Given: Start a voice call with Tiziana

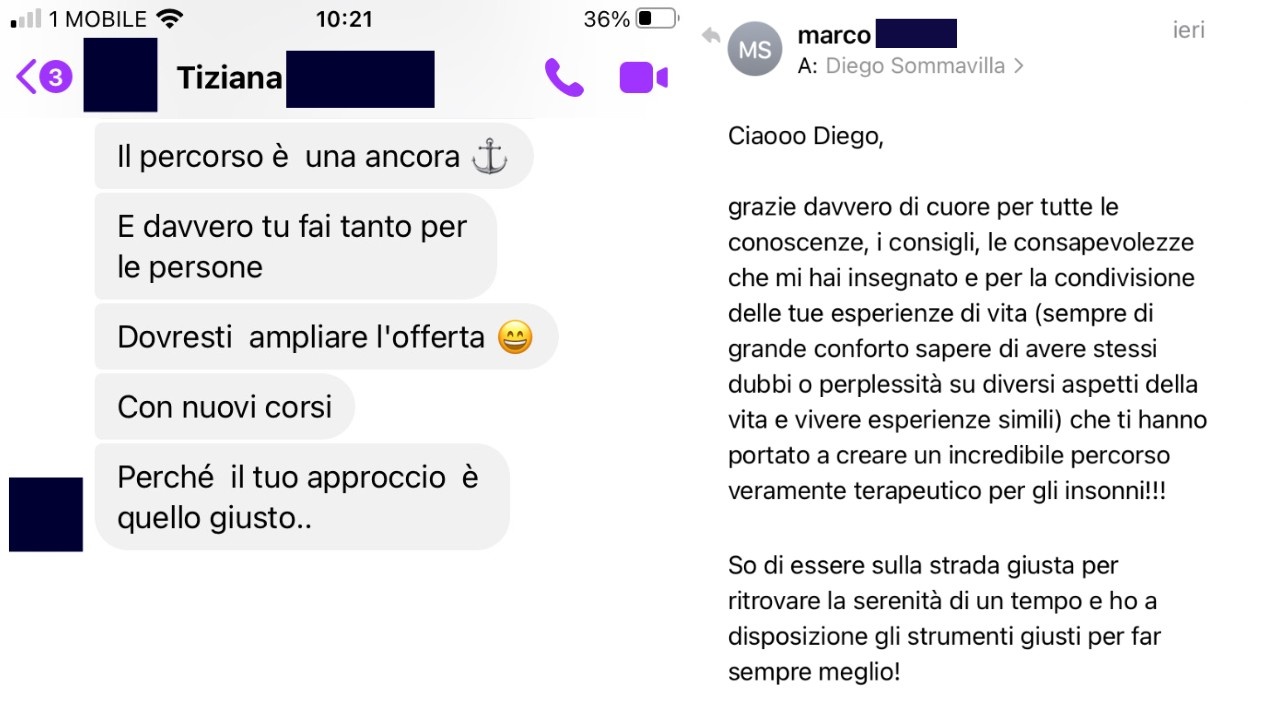Looking at the screenshot, I should click(564, 78).
